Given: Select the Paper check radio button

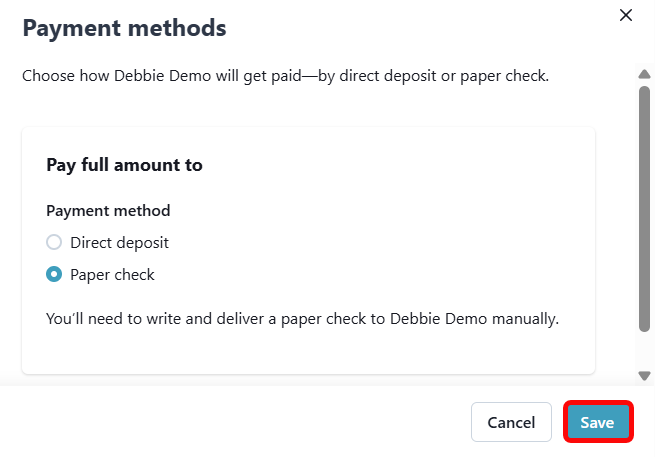Looking at the screenshot, I should [x=54, y=274].
